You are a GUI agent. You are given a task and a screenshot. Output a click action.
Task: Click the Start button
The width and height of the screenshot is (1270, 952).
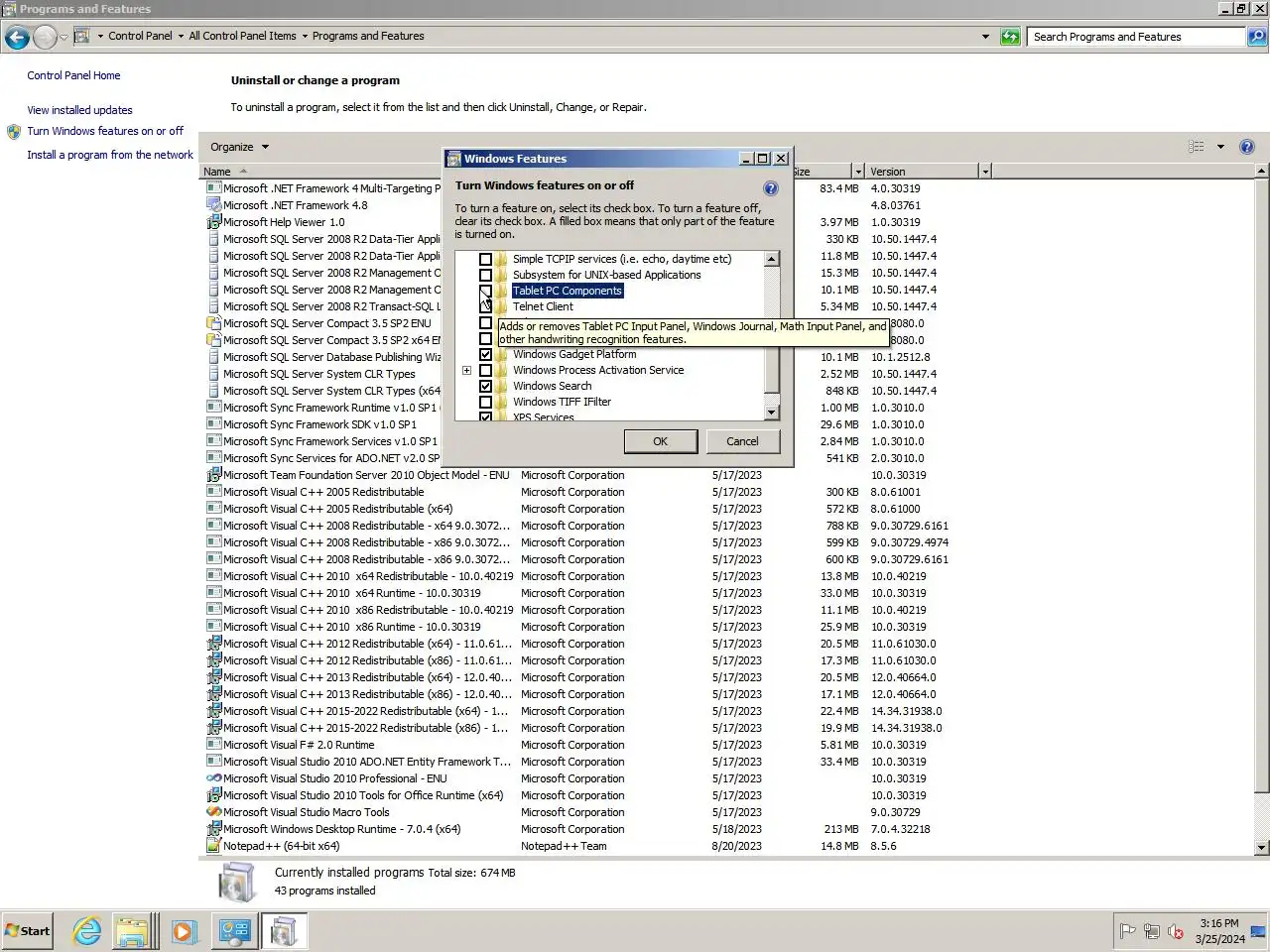28,931
